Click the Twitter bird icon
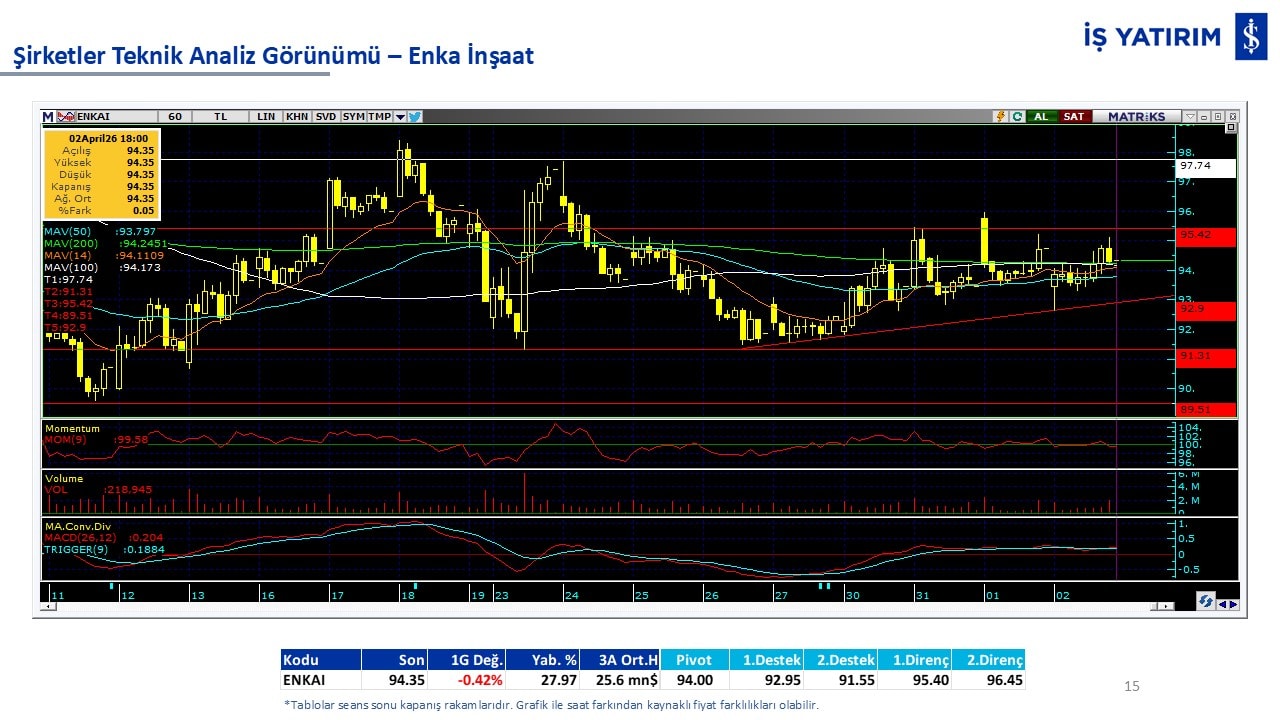The image size is (1280, 720). point(415,116)
